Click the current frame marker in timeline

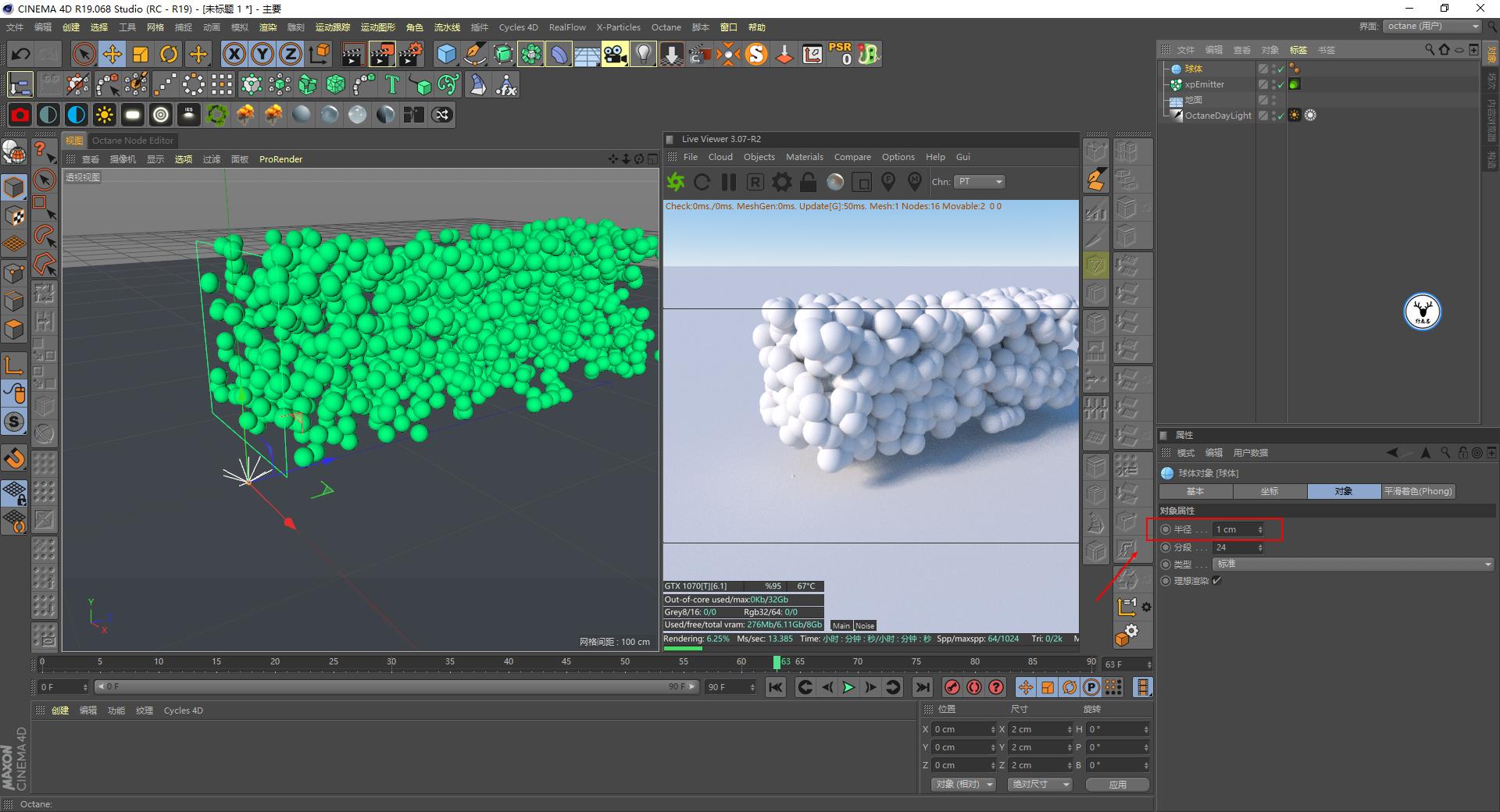(777, 662)
